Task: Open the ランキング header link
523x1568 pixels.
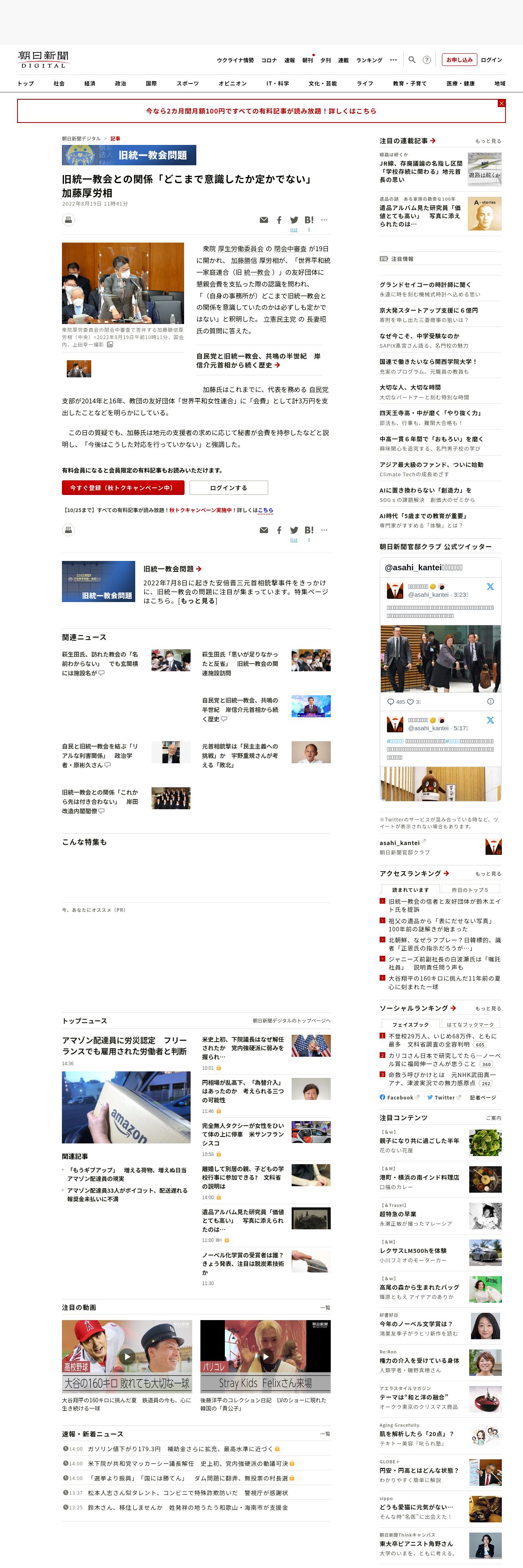Action: pos(369,60)
